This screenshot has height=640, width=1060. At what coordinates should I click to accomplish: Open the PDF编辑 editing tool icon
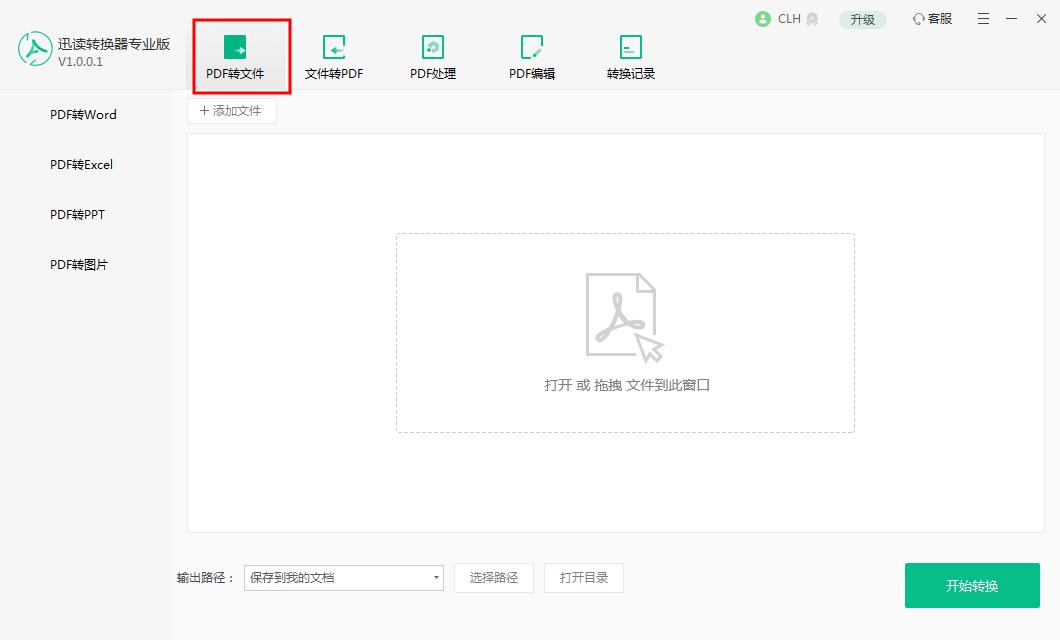click(532, 47)
